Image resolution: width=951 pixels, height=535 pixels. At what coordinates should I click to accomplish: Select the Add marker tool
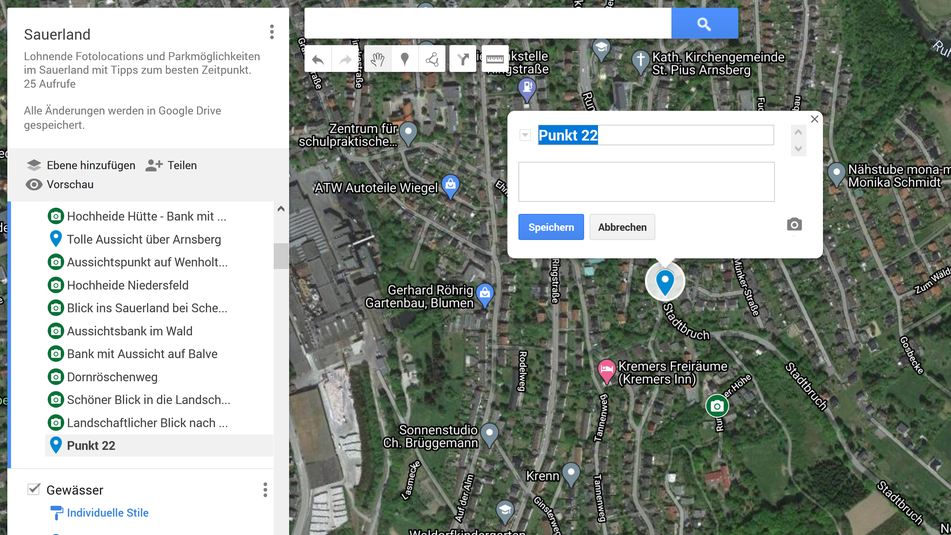pyautogui.click(x=405, y=59)
